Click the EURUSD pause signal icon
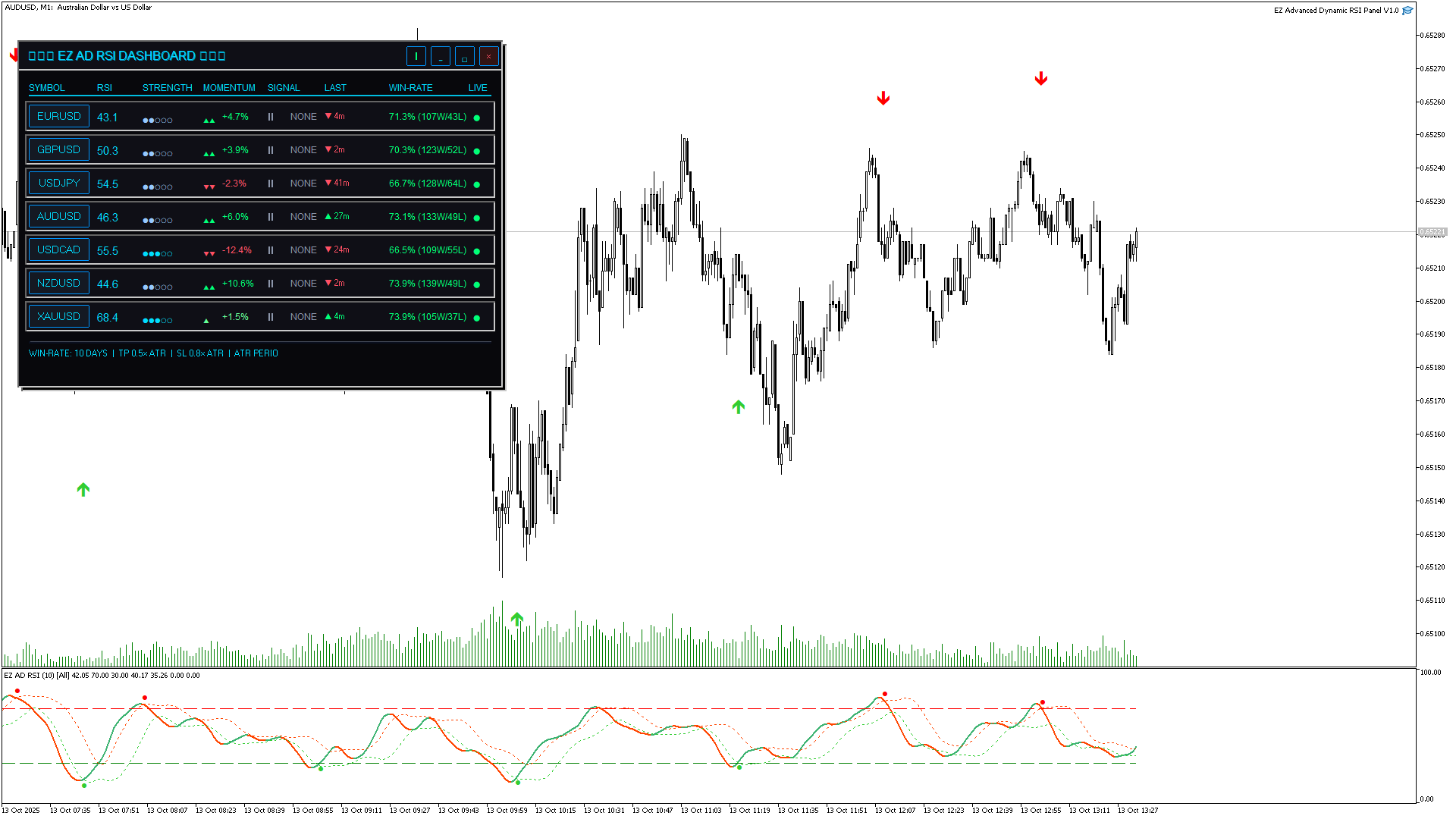This screenshot has height=819, width=1456. pyautogui.click(x=270, y=117)
